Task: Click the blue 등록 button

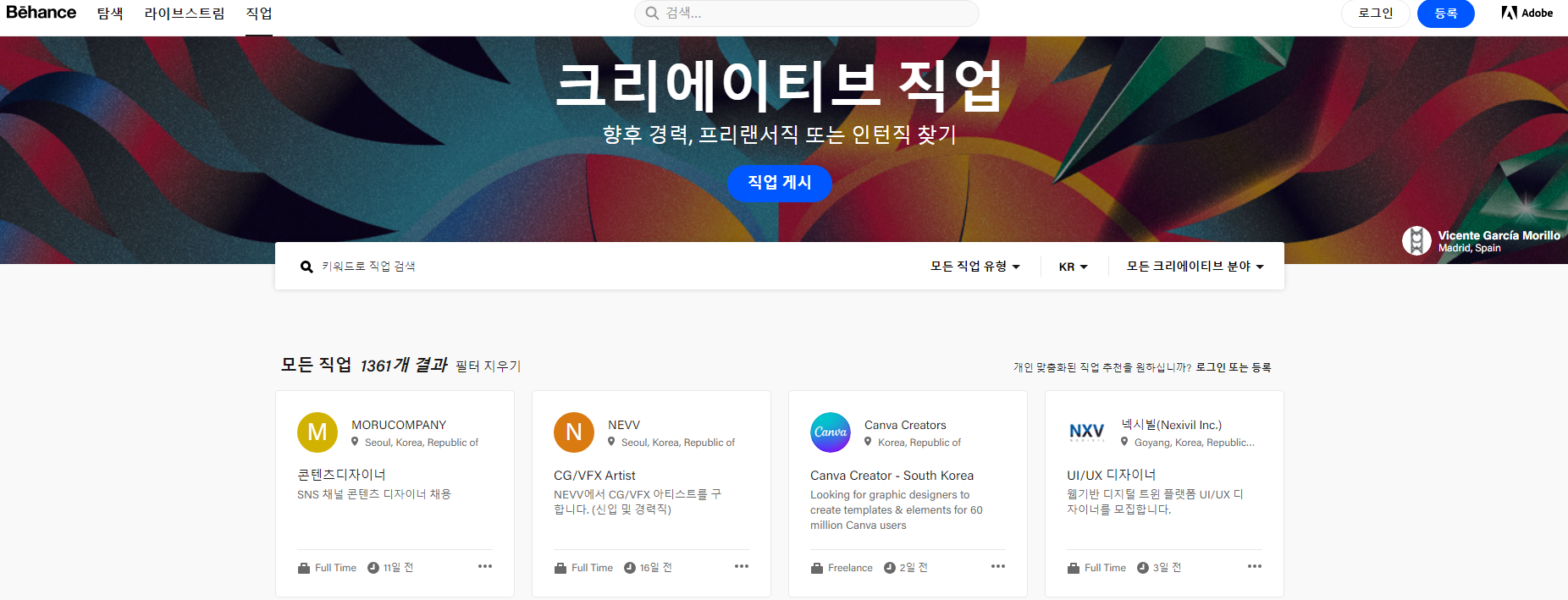Action: pyautogui.click(x=1446, y=14)
